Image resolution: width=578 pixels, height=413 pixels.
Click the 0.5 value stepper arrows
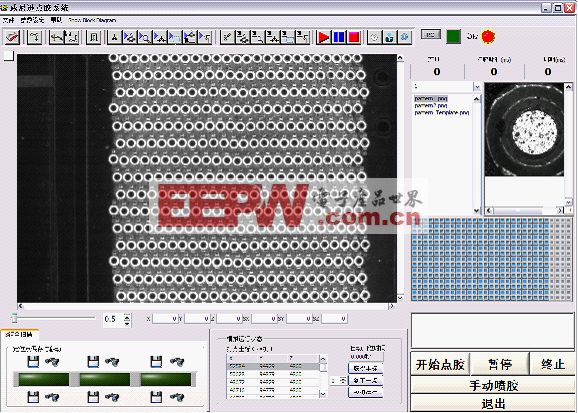pyautogui.click(x=127, y=319)
